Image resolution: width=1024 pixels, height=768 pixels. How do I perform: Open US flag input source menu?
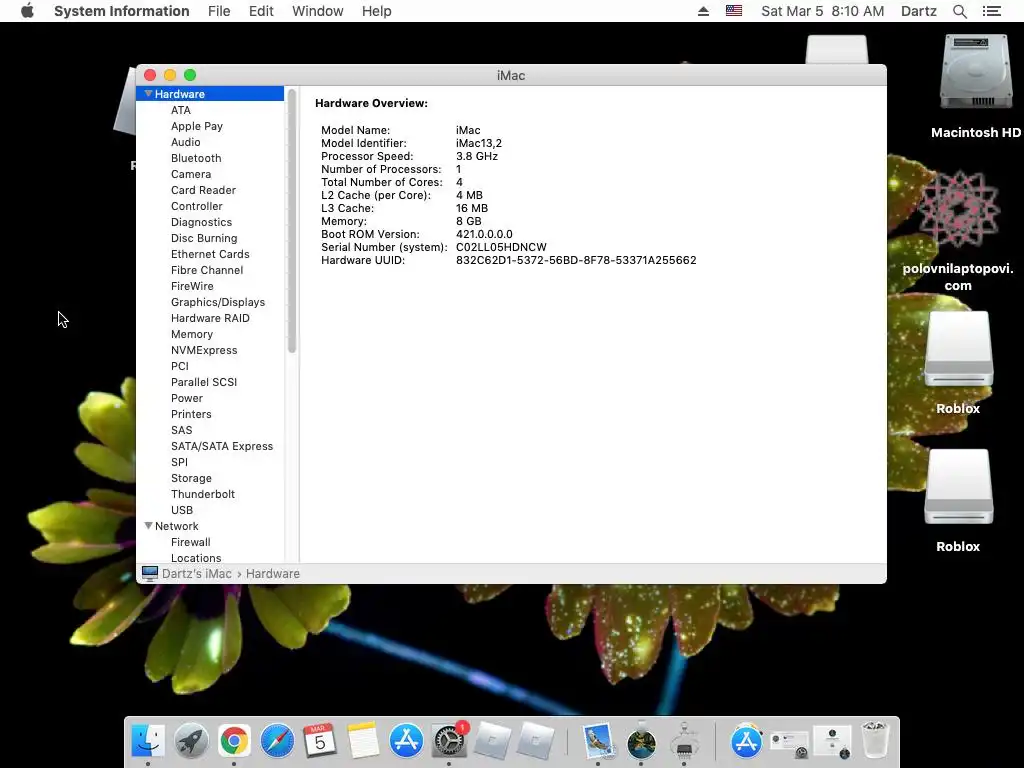[734, 11]
